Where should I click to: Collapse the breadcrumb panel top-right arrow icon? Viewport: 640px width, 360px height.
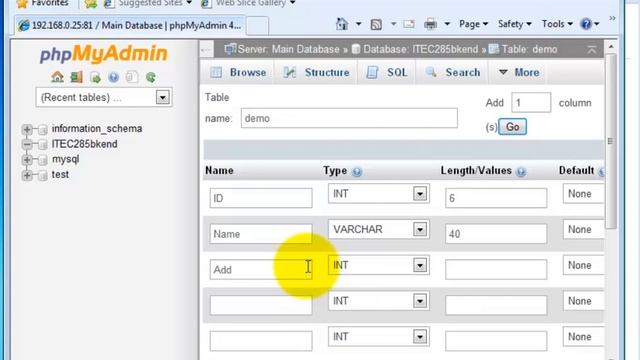(591, 49)
